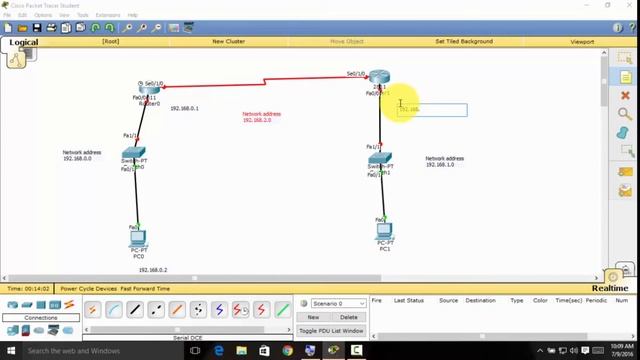Click Toggle PDU List Window
The width and height of the screenshot is (640, 360).
click(331, 331)
